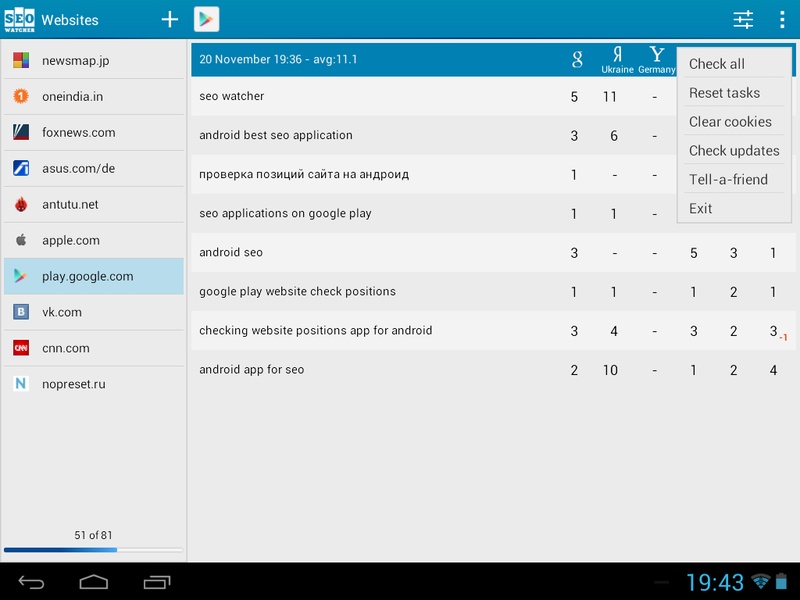
Task: Click apple.com apple logo favicon
Action: tap(21, 240)
